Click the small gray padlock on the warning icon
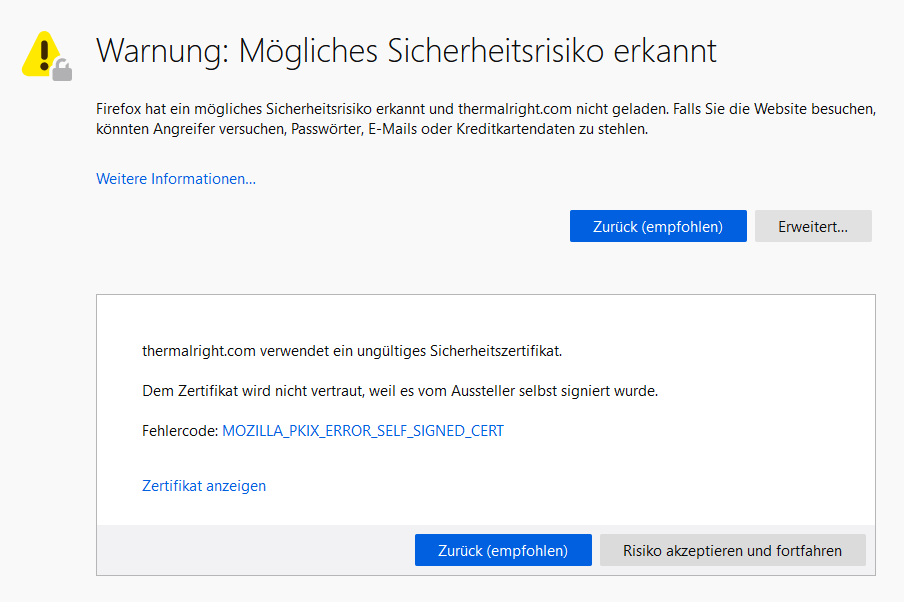This screenshot has height=602, width=904. pos(63,70)
